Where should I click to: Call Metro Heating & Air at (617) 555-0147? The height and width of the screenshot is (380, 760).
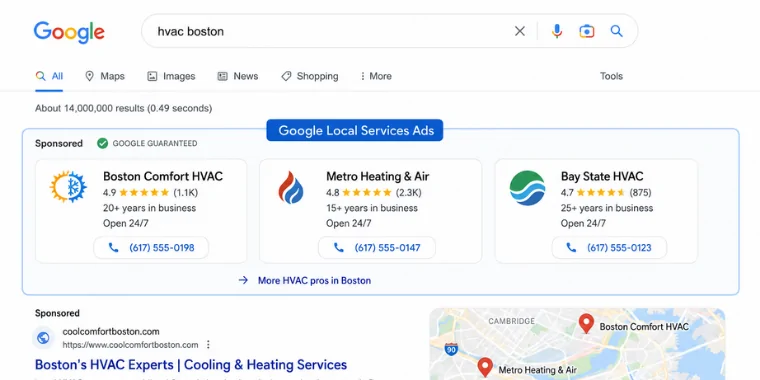(377, 248)
